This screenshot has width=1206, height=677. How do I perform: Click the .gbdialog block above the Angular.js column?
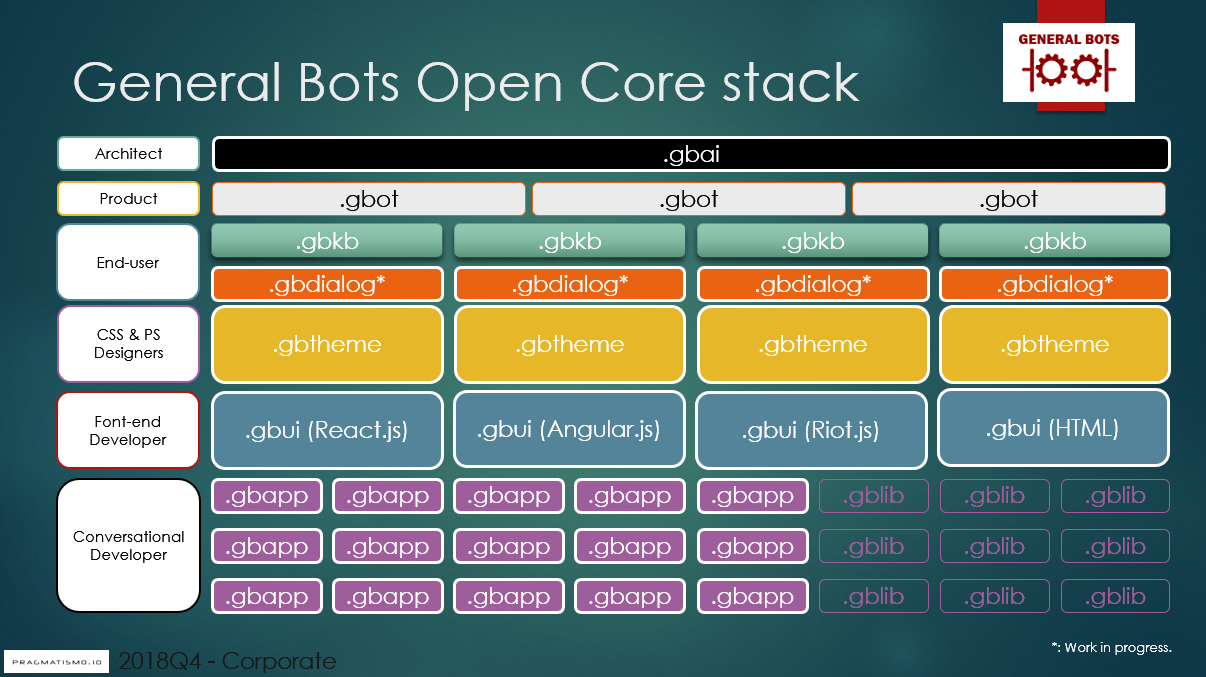point(569,284)
